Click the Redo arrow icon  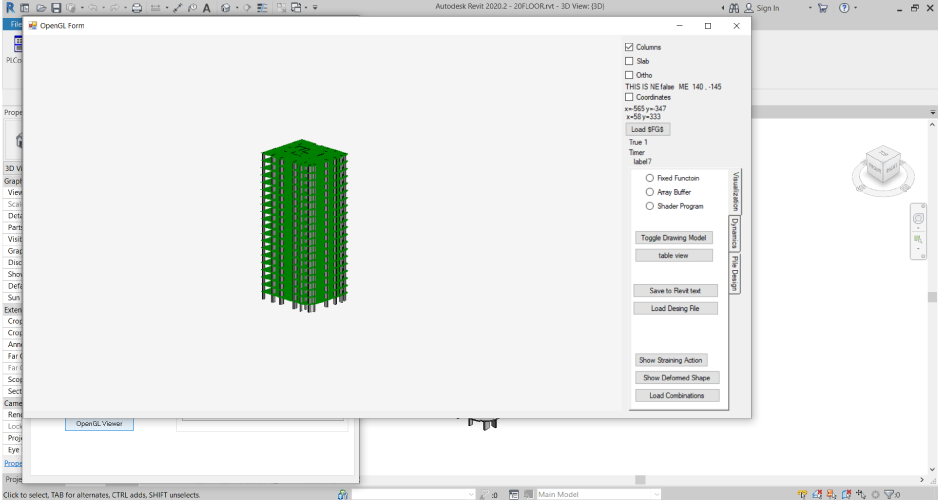pyautogui.click(x=114, y=8)
